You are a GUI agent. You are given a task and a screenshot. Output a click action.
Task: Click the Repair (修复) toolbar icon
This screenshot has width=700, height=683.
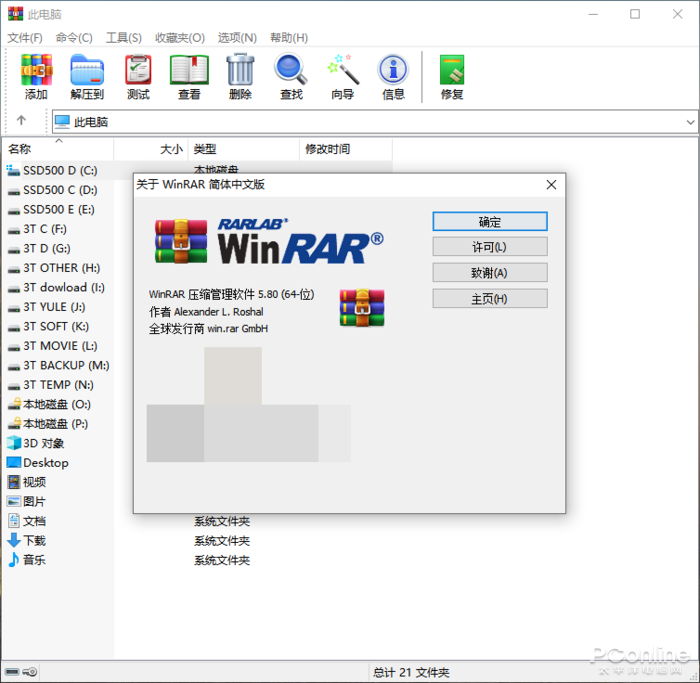point(452,70)
